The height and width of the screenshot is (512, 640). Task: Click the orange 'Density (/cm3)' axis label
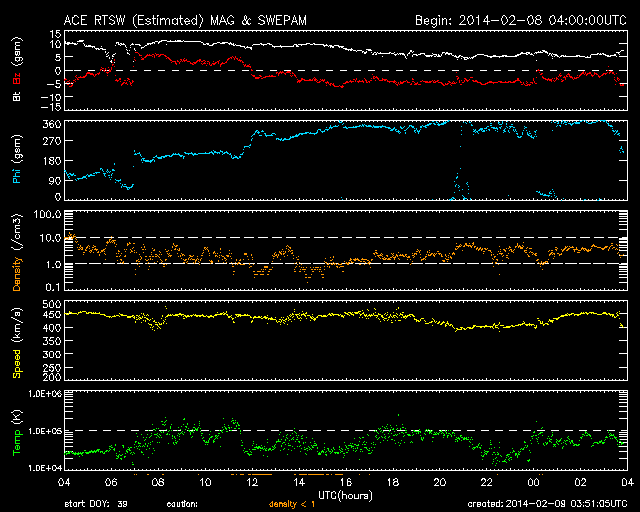tap(17, 252)
